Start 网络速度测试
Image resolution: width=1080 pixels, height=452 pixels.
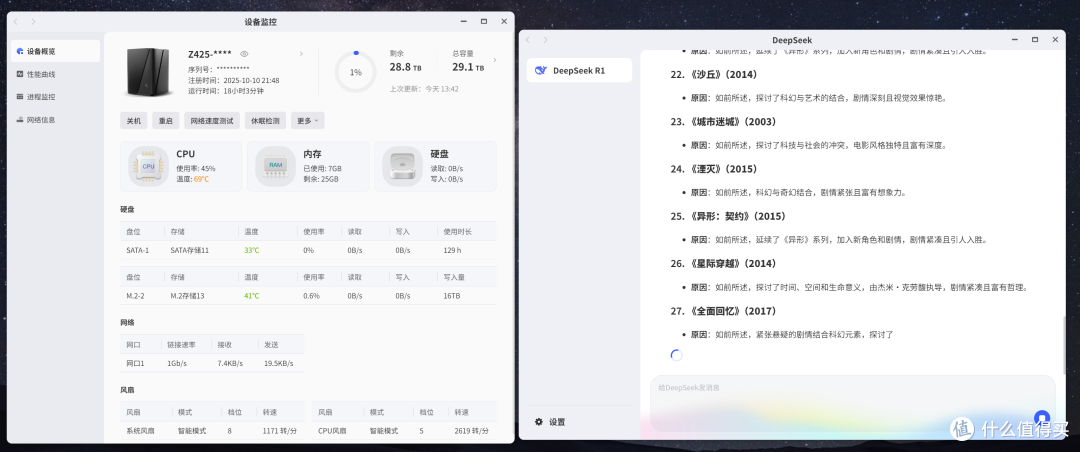click(212, 121)
